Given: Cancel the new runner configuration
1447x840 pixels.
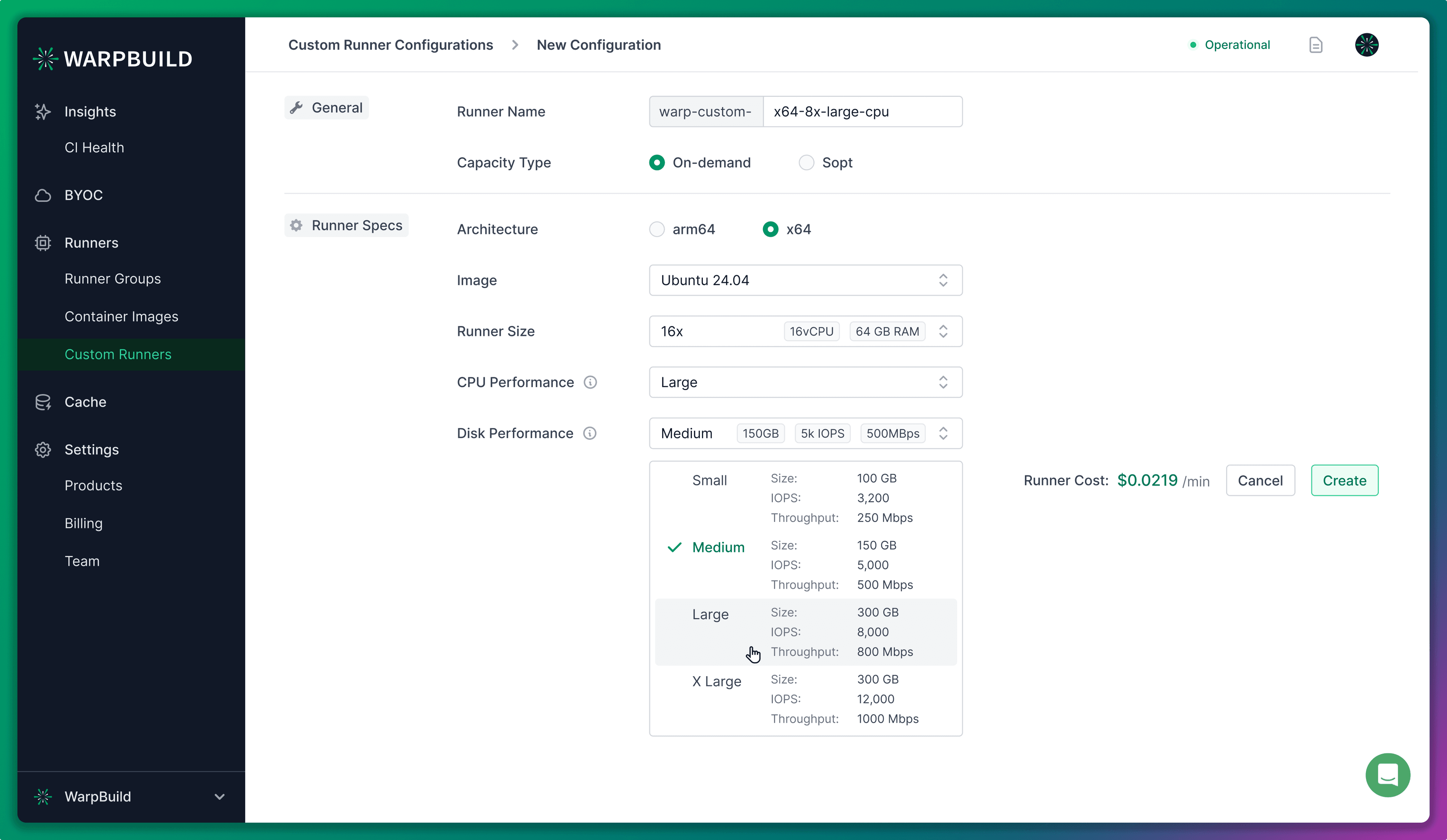Looking at the screenshot, I should [x=1260, y=480].
